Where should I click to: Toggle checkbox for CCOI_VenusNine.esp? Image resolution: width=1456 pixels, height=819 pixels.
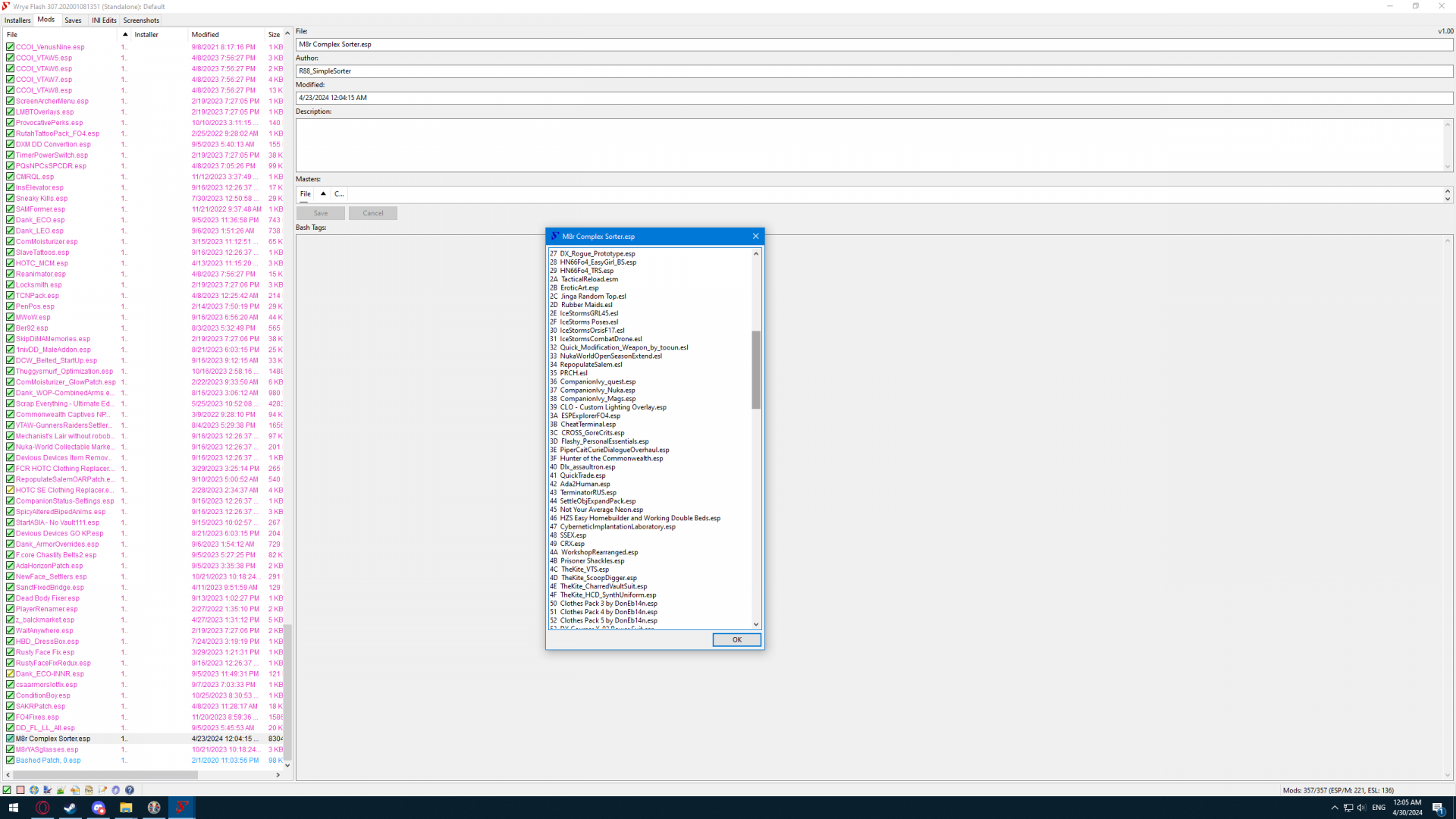(10, 47)
